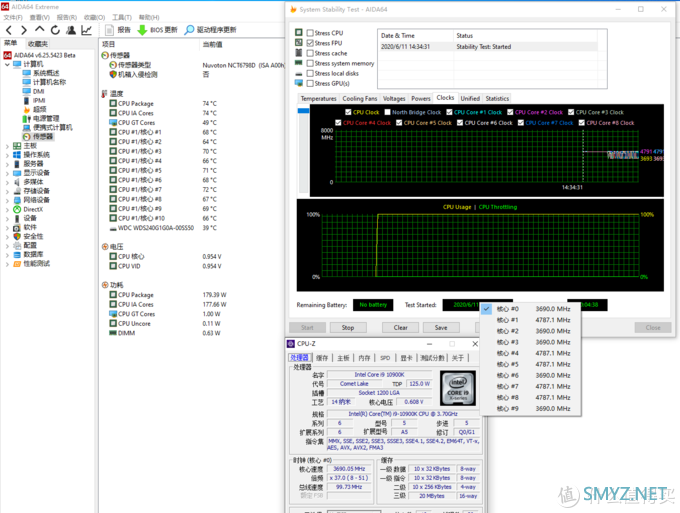Expand the 网络设备 tree node
This screenshot has width=680, height=513.
[7, 201]
